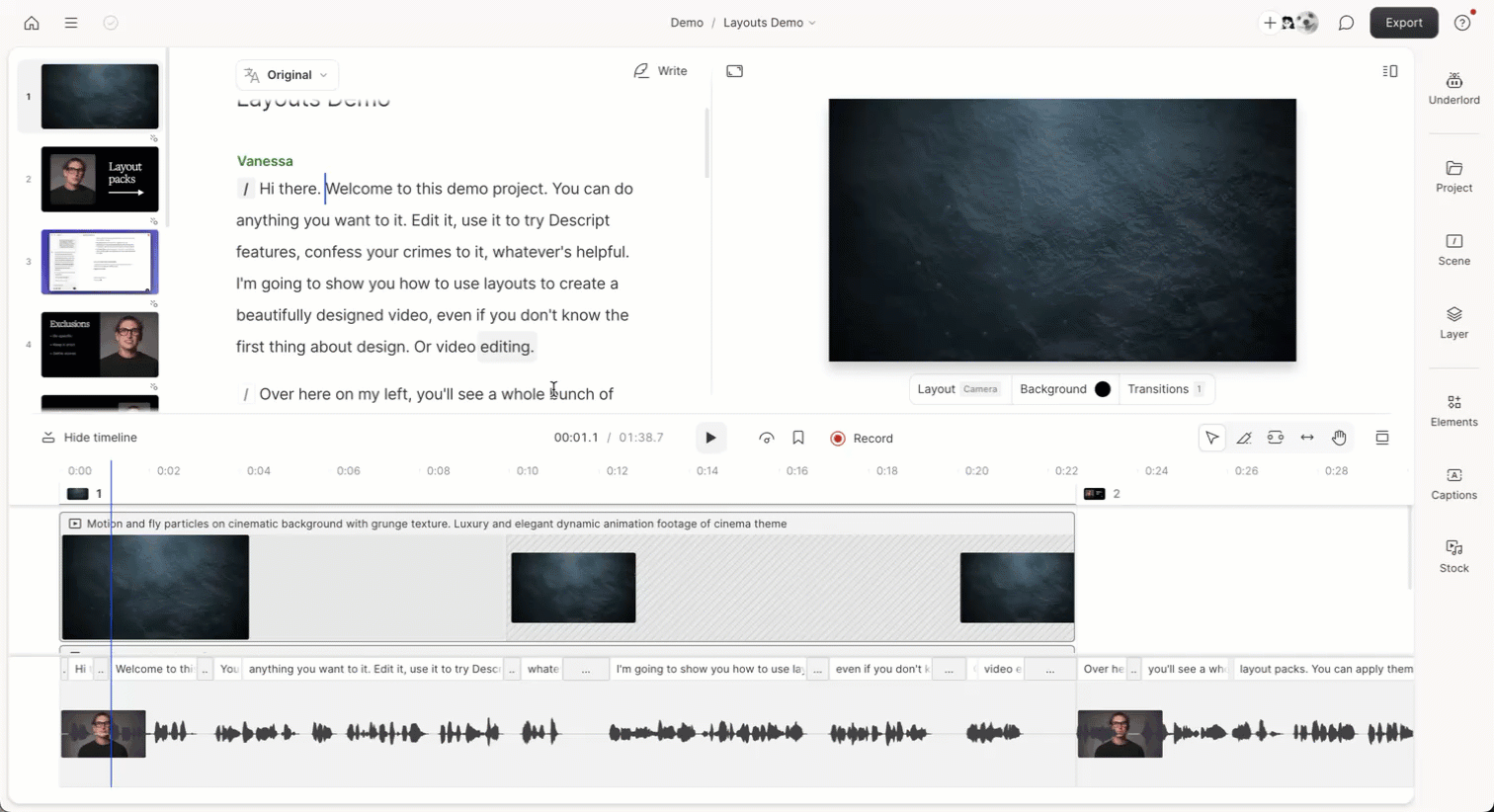
Task: Click the script panel vertical scrollbar
Action: tap(706, 143)
